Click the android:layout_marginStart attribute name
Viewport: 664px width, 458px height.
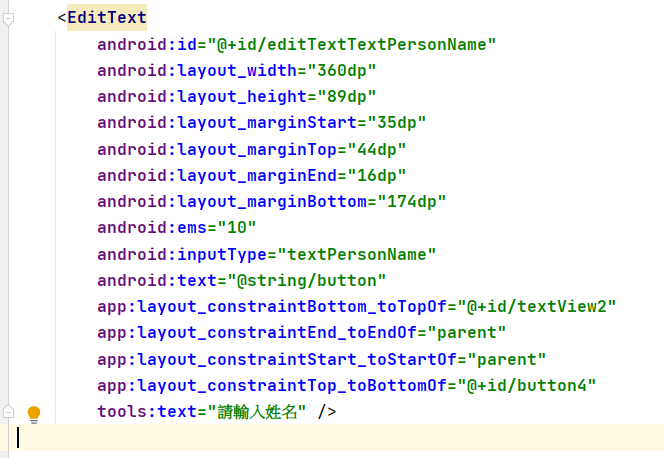[227, 123]
